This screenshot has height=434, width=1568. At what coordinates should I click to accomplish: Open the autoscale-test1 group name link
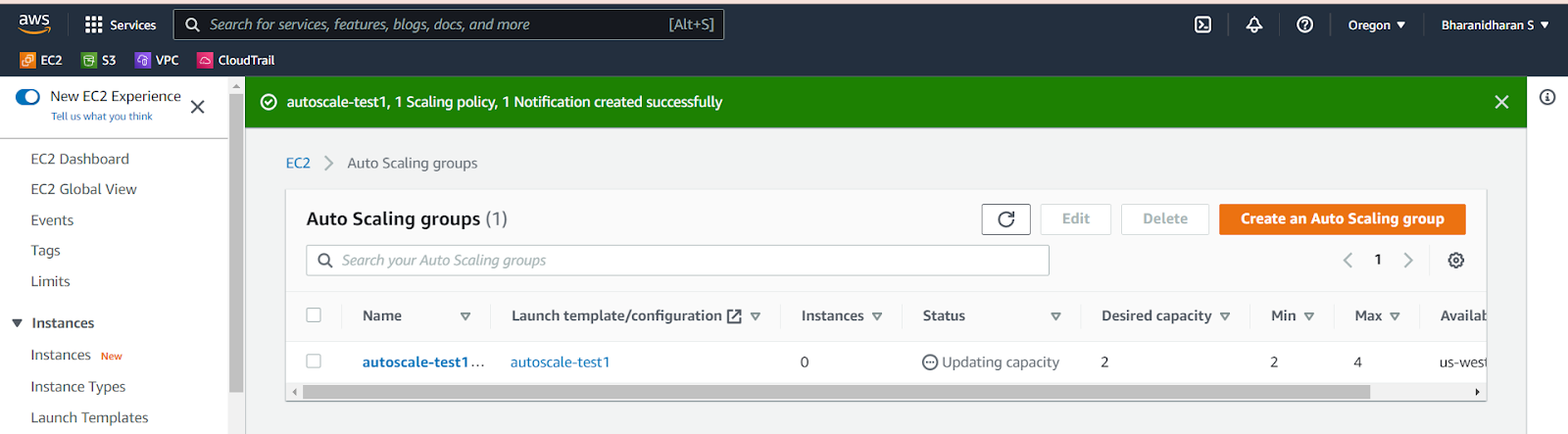point(422,362)
